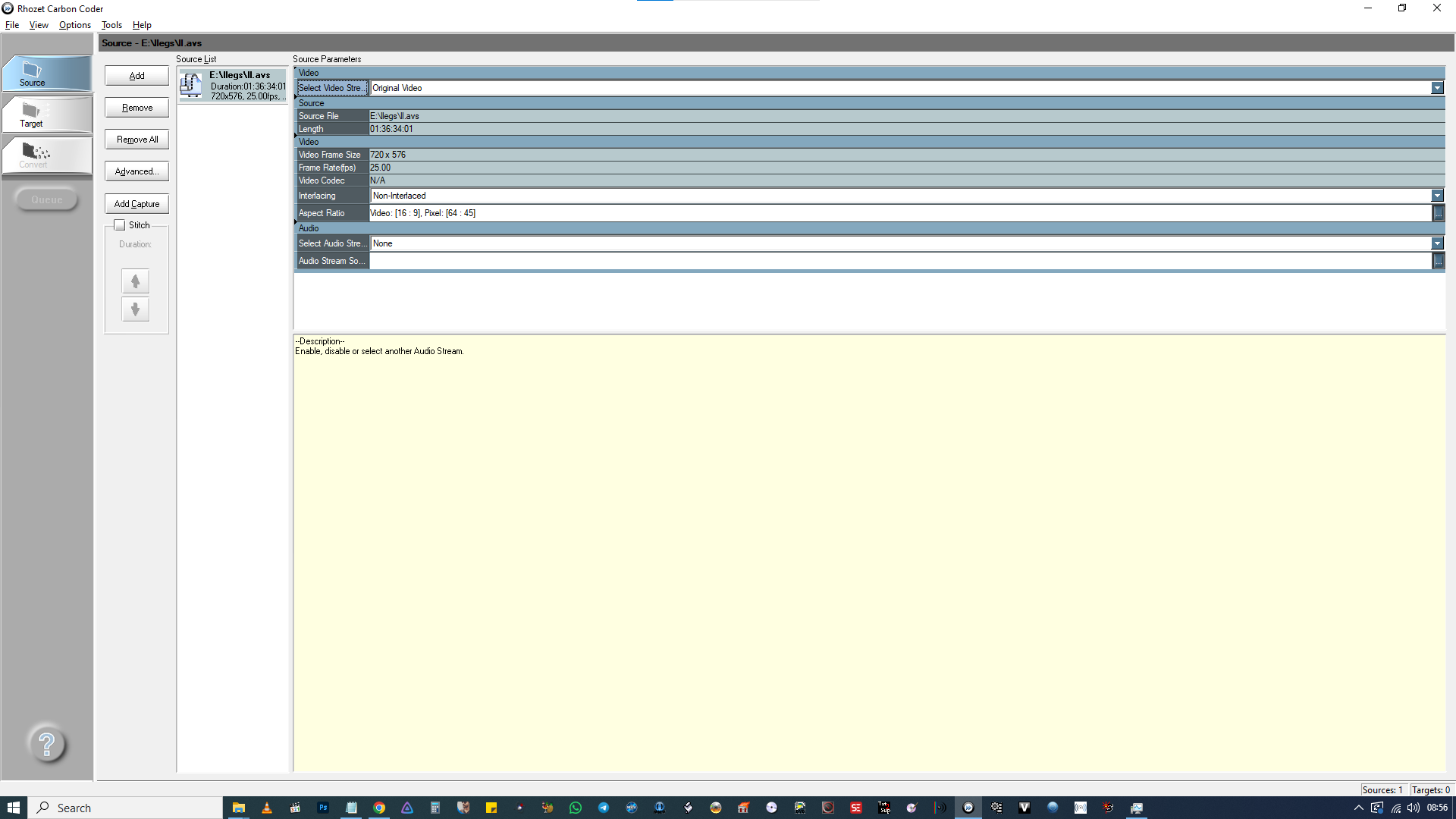Viewport: 1456px width, 819px height.
Task: Open the Source panel in sidebar
Action: tap(46, 74)
